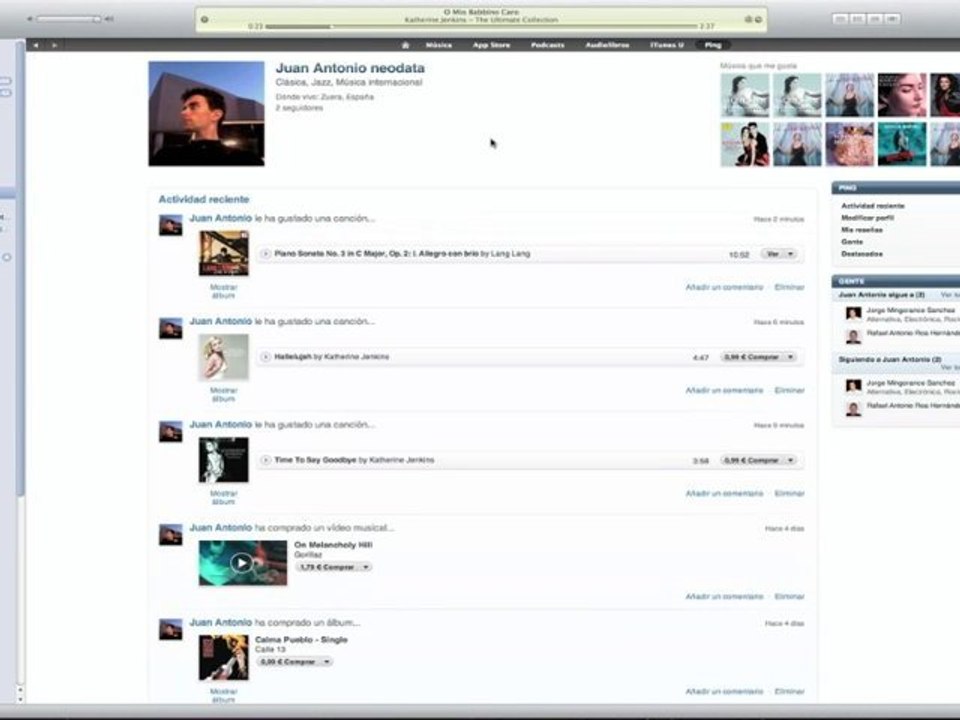960x720 pixels.
Task: Adjust the volume slider
Action: [68, 19]
